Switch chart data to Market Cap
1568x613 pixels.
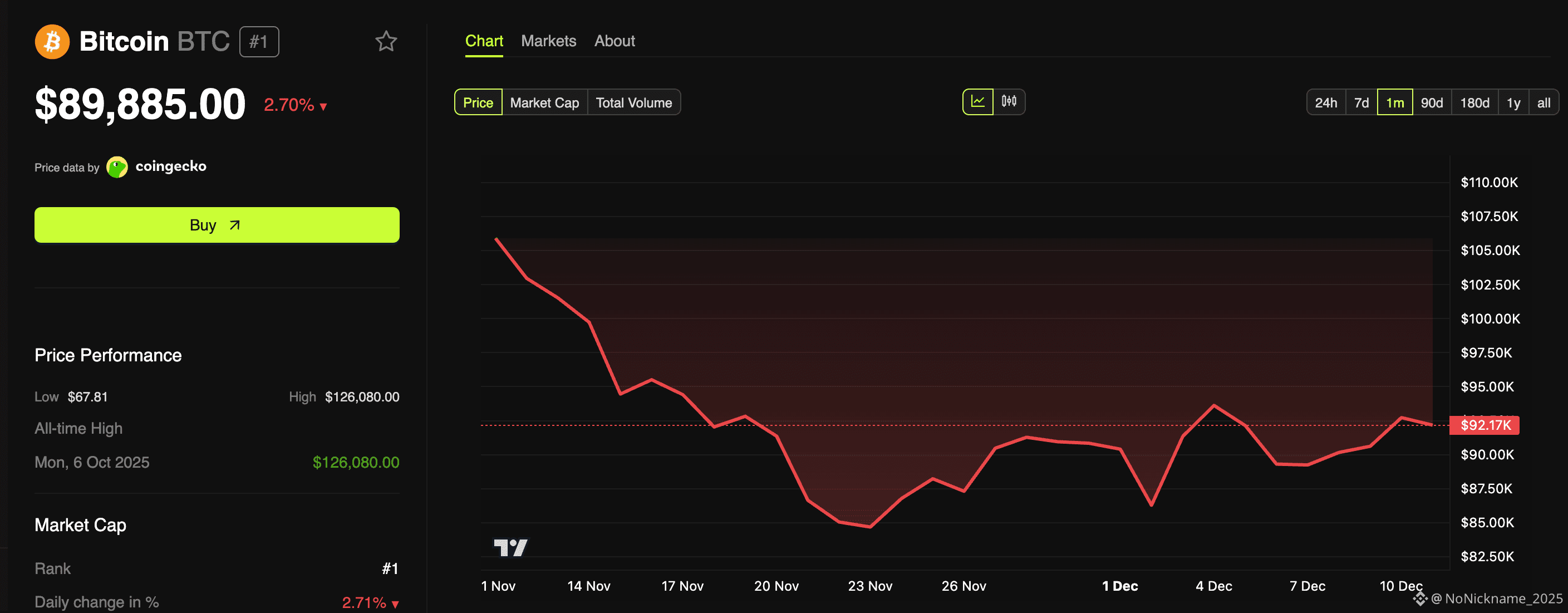click(544, 102)
